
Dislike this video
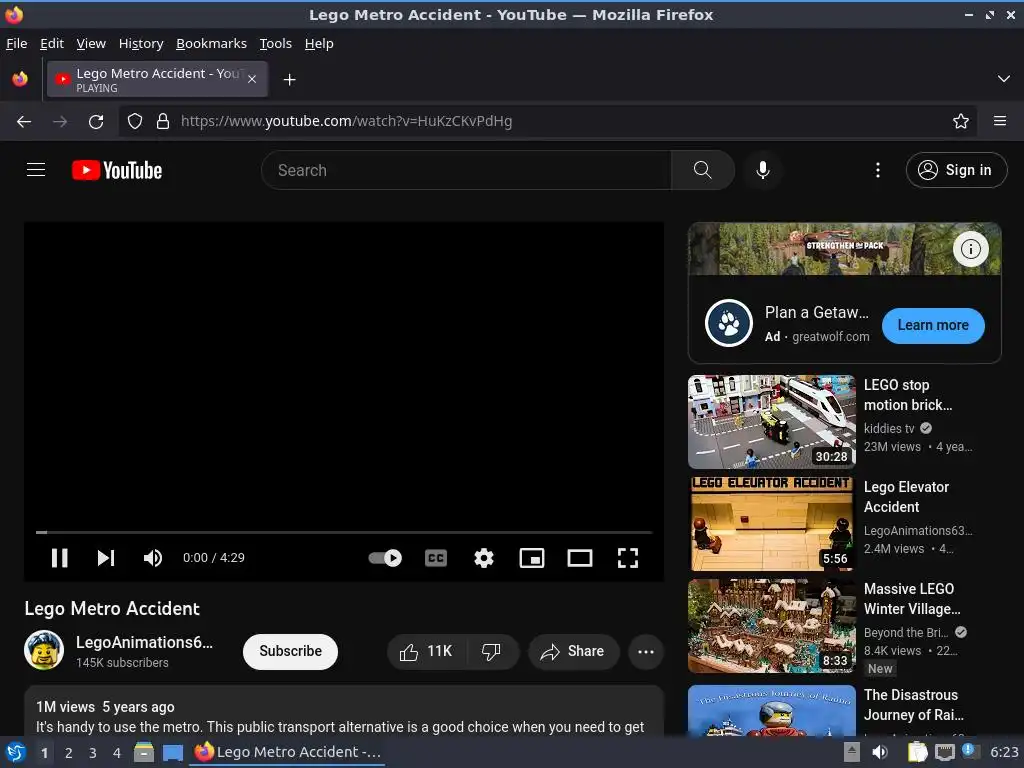492,651
